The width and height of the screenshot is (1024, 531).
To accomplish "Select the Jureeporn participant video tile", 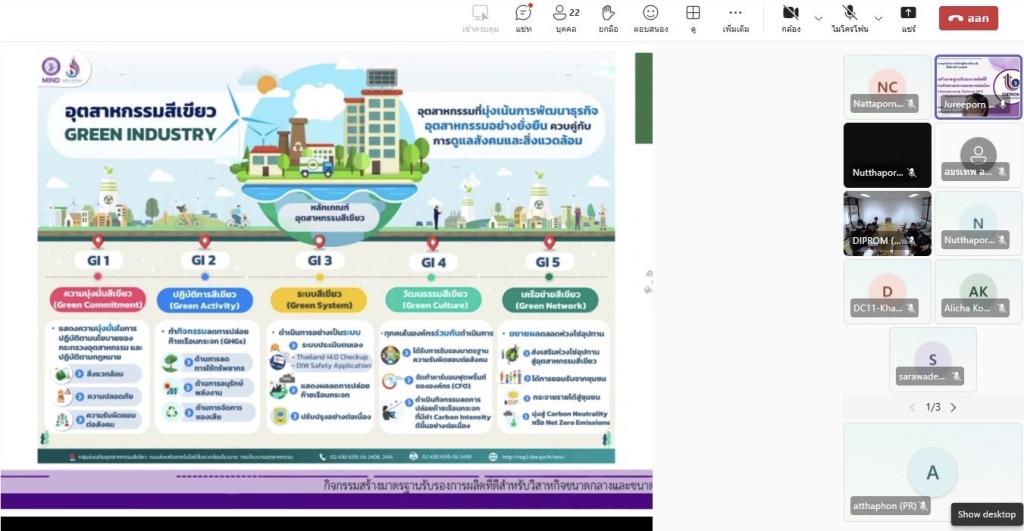I will 978,86.
